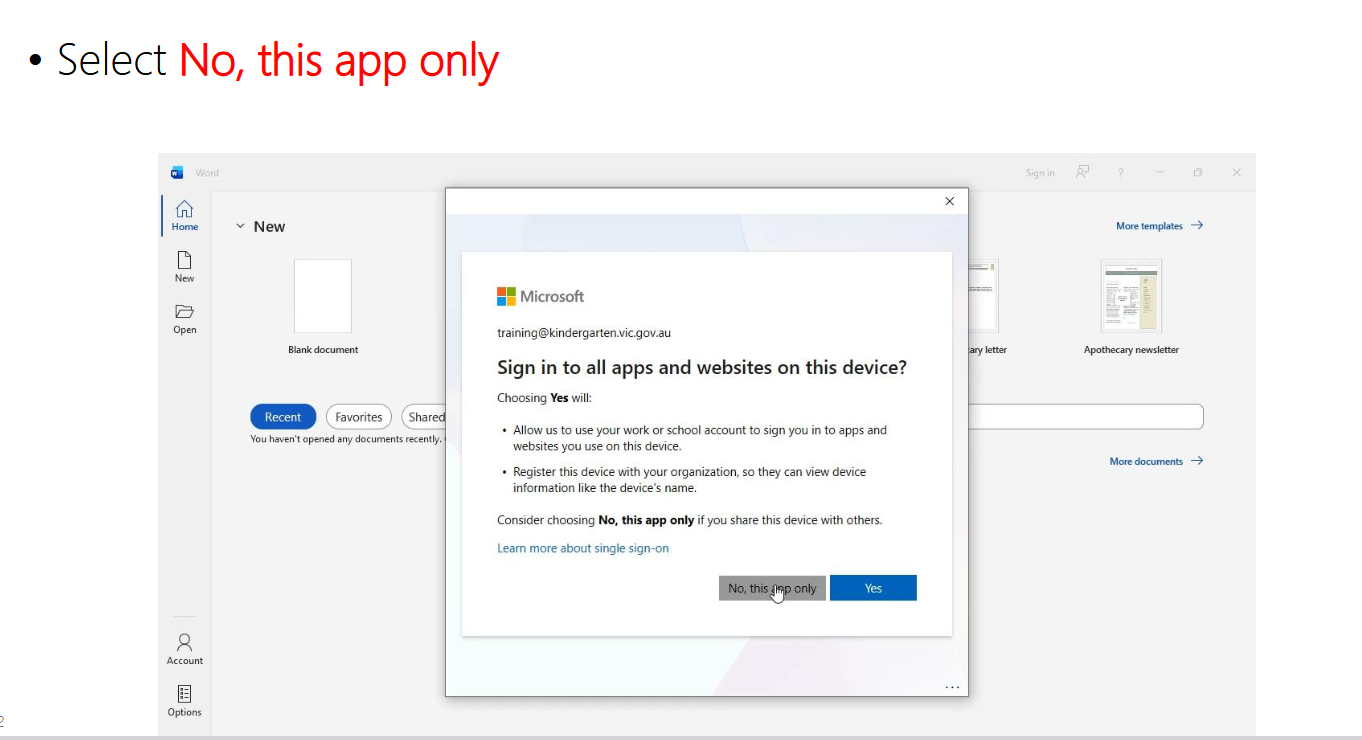Click Sign in in the title bar
Image resolution: width=1362 pixels, height=740 pixels.
[x=1040, y=173]
